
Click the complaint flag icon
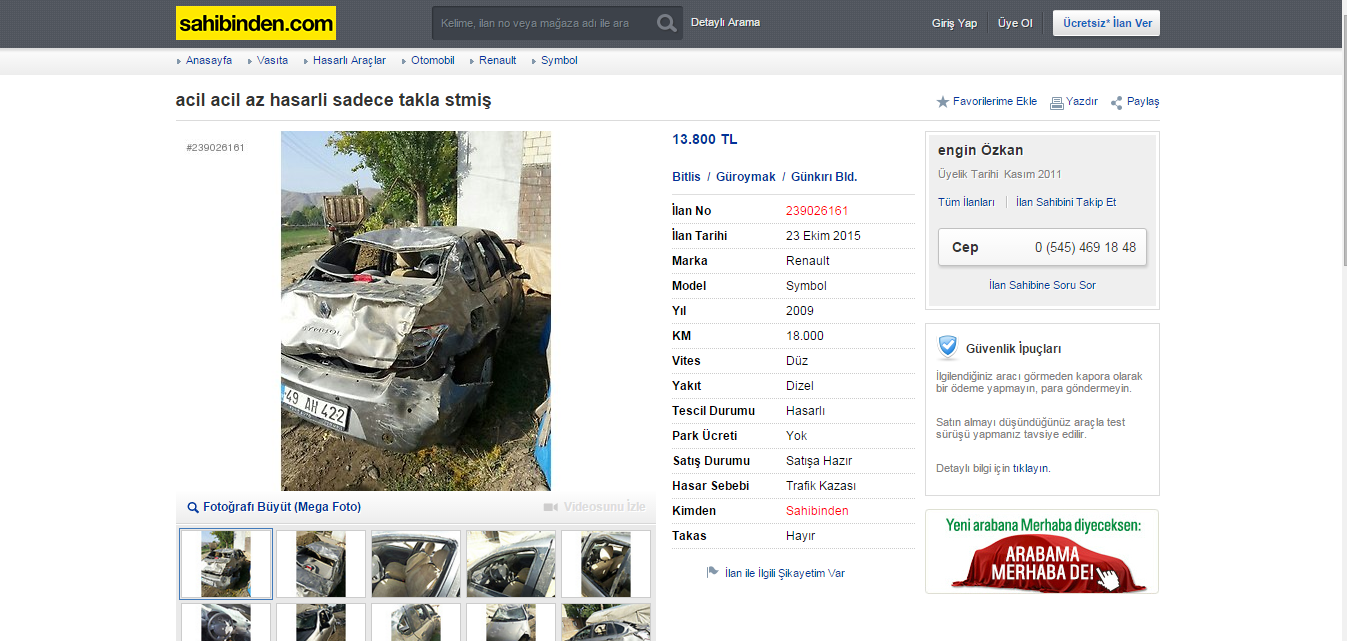click(x=712, y=573)
